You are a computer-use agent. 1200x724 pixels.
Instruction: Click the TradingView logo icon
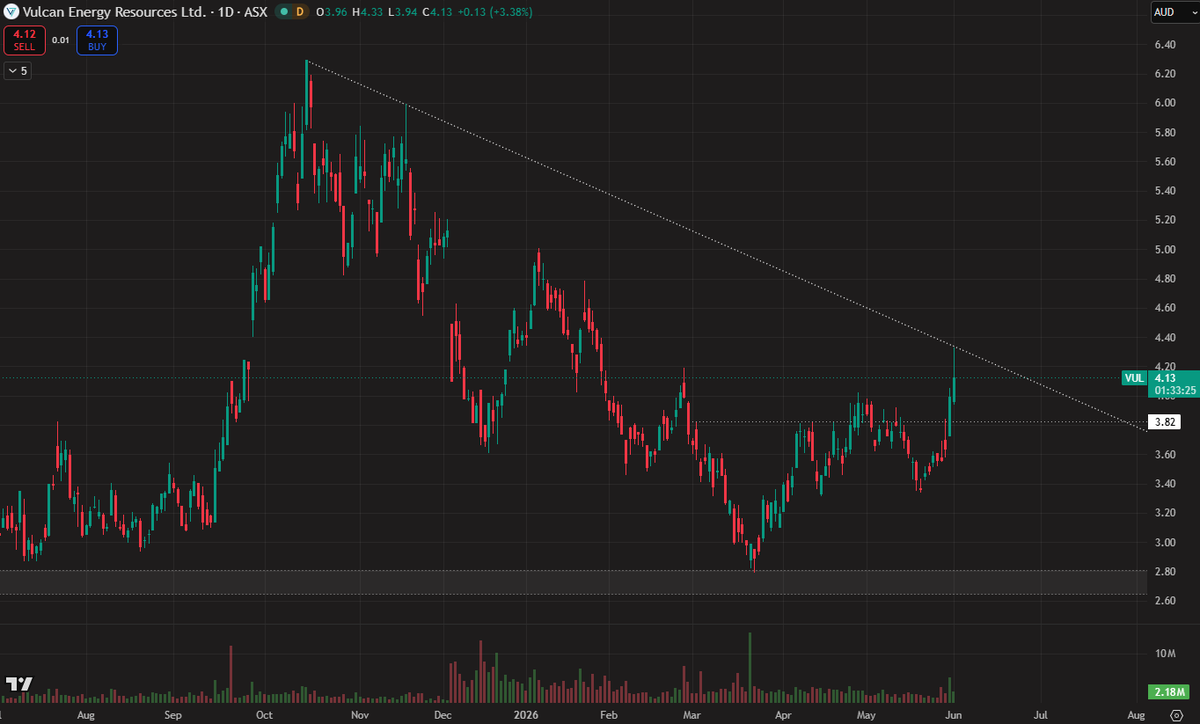click(19, 684)
